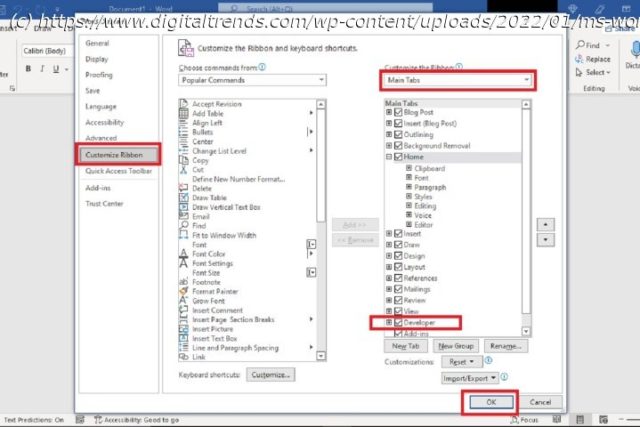
Task: Toggle the Blog Post checkbox
Action: tap(398, 112)
